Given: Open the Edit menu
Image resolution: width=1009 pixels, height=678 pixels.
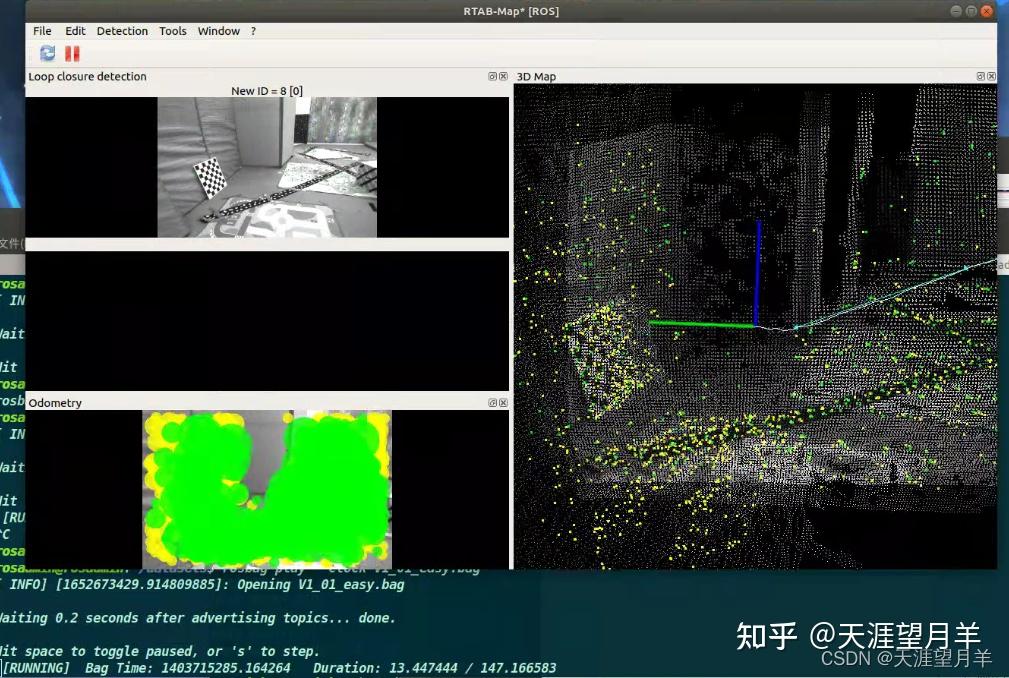Looking at the screenshot, I should 75,31.
